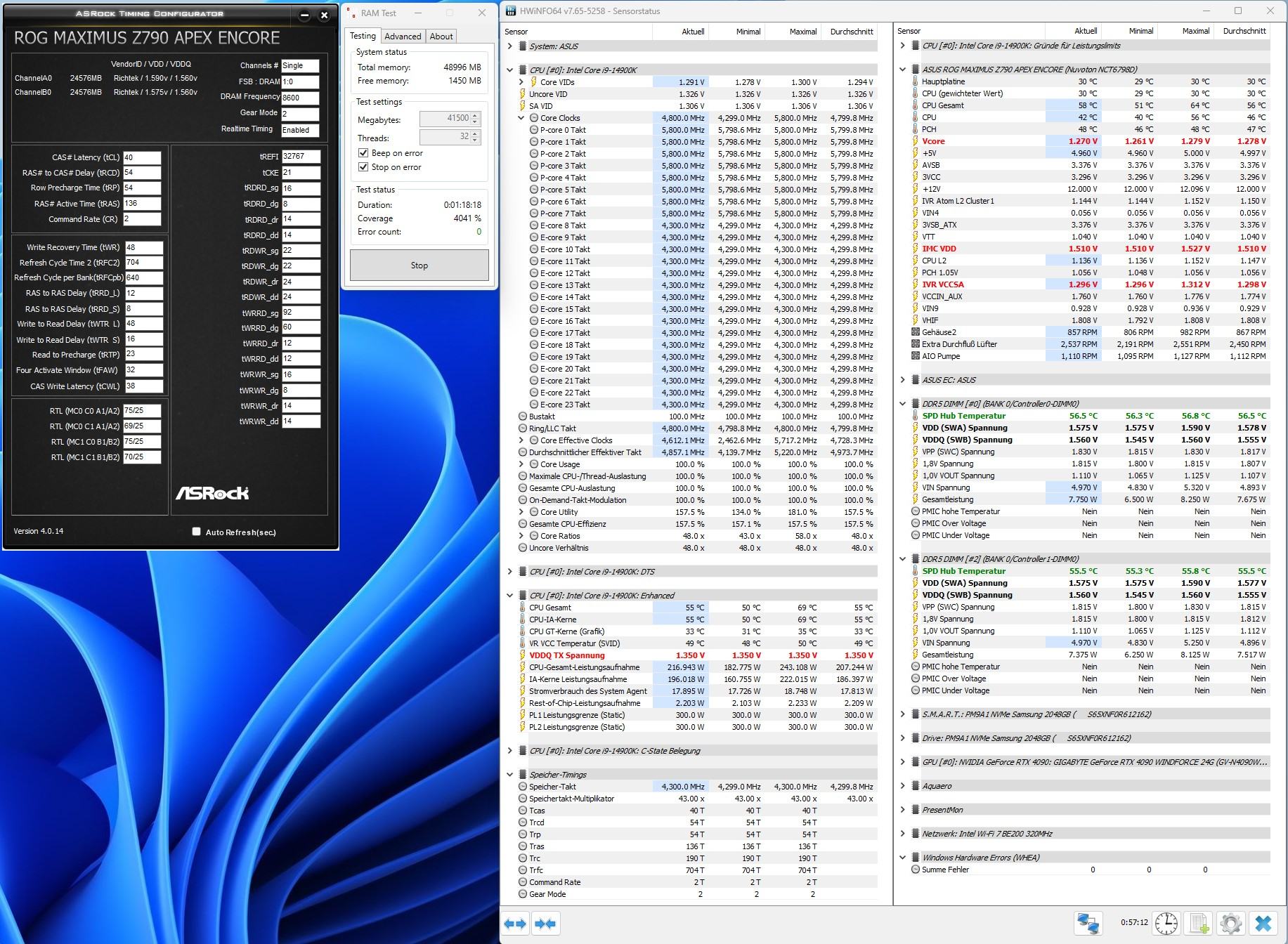Expand the System: ASUS sensor group

point(510,46)
